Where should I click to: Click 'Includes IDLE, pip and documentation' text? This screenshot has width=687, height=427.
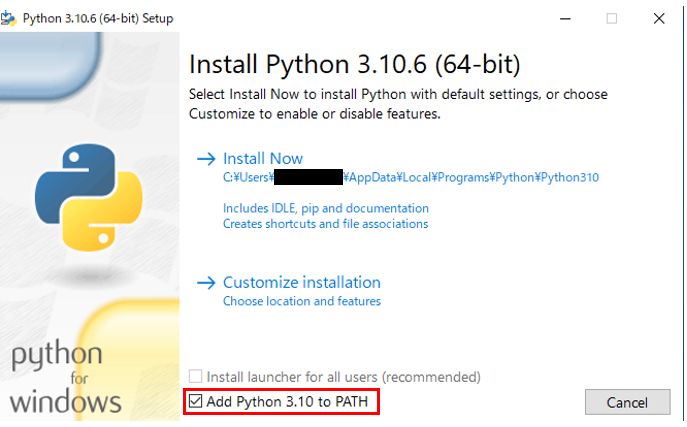click(x=325, y=208)
